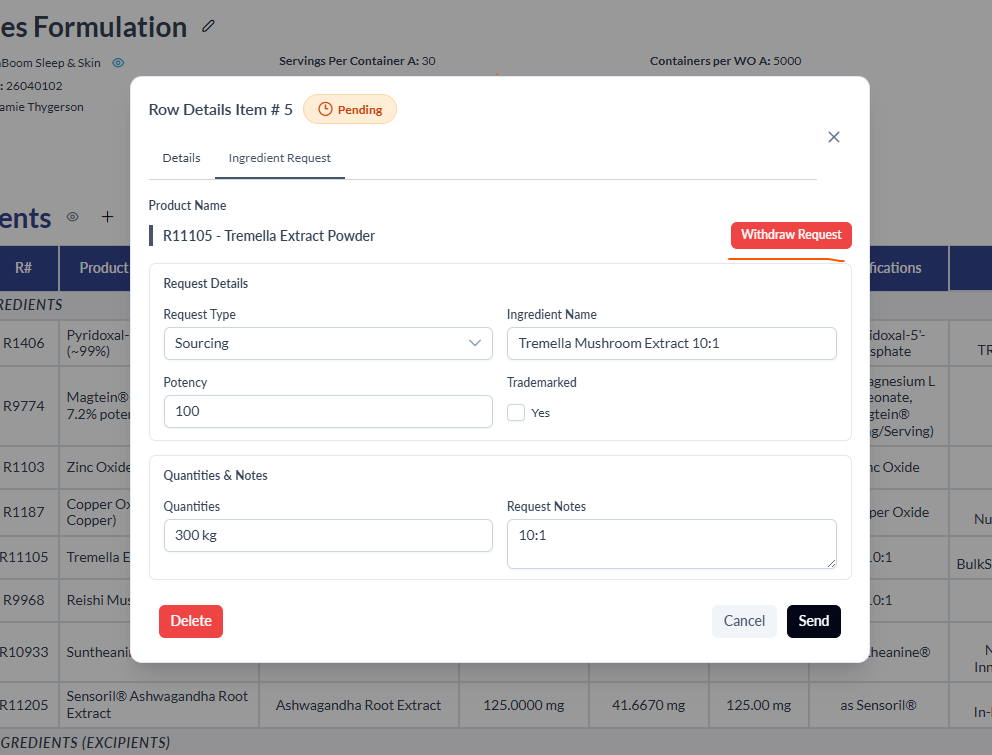Viewport: 992px width, 755px height.
Task: Select the Ingredient Request tab
Action: pyautogui.click(x=280, y=158)
